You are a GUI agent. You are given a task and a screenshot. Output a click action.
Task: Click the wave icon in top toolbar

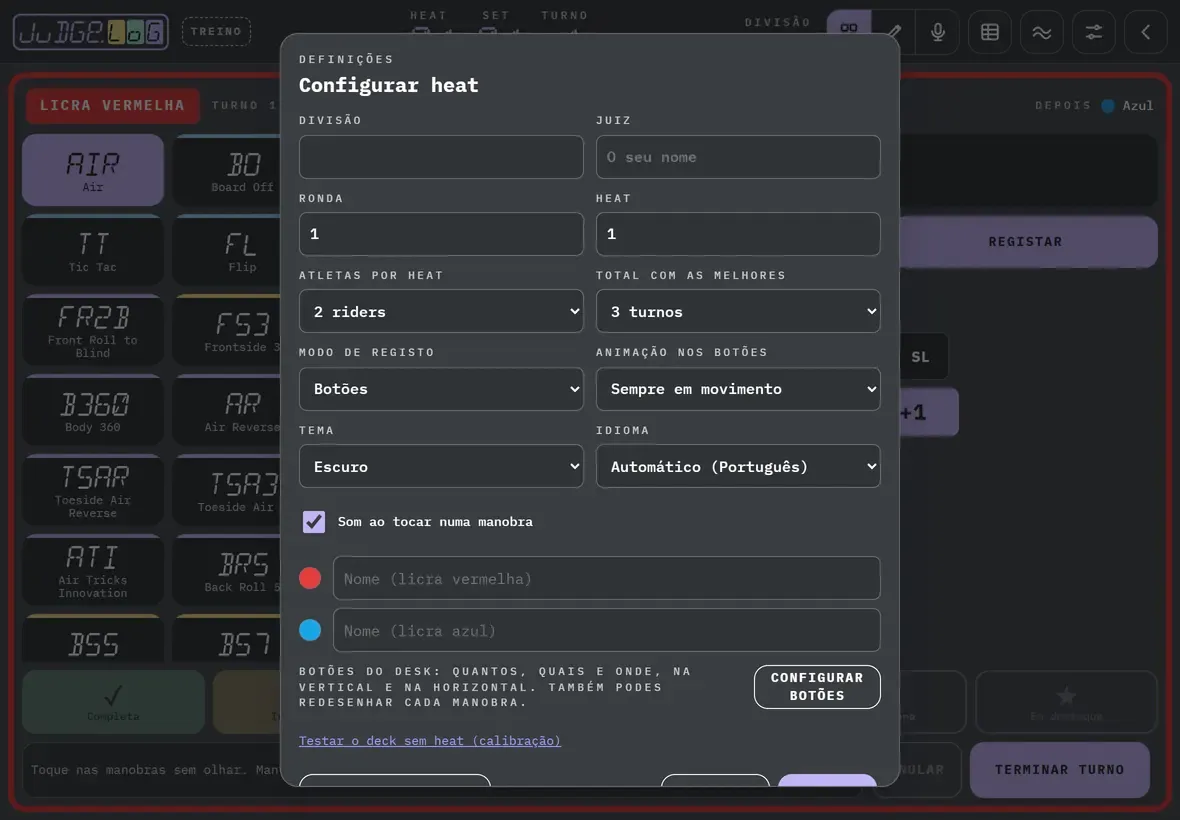coord(1042,32)
